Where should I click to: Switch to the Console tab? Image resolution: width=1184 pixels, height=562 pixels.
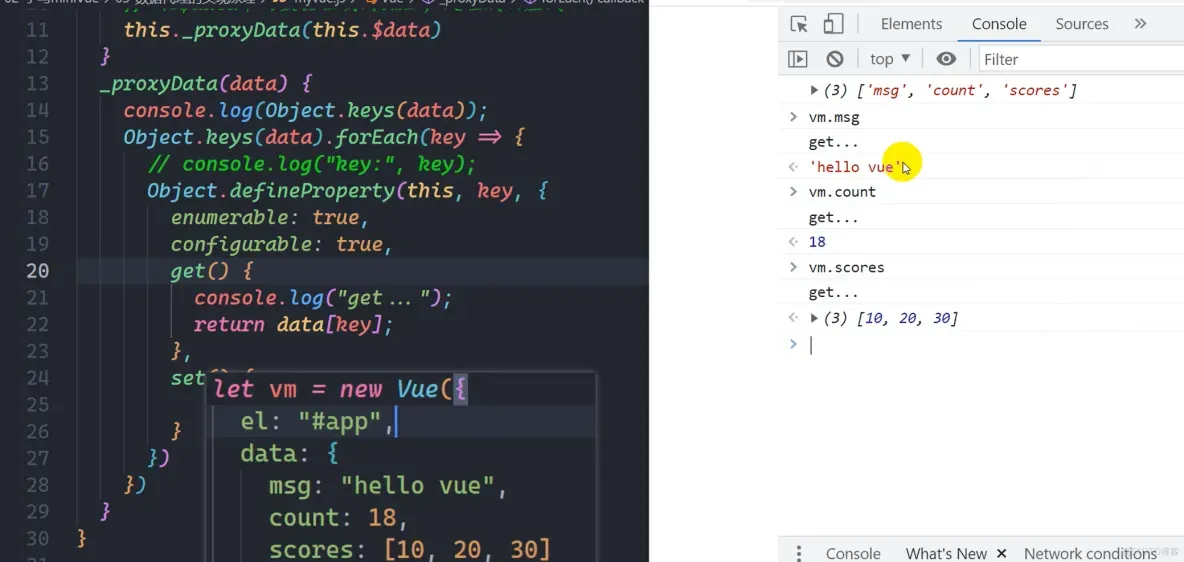click(x=999, y=24)
